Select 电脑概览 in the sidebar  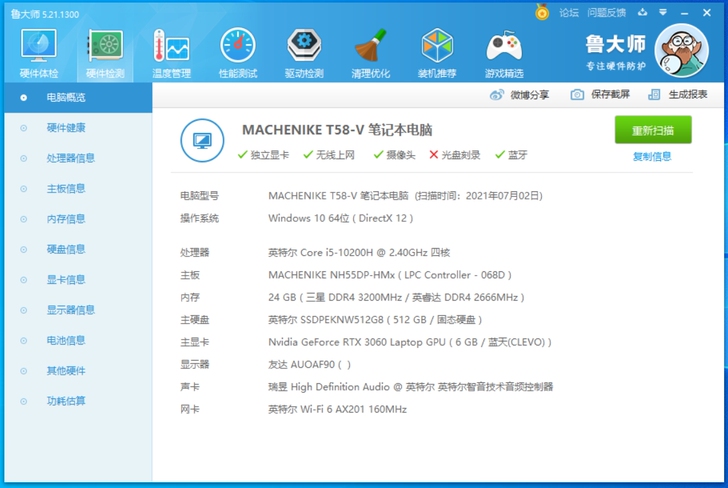78,98
